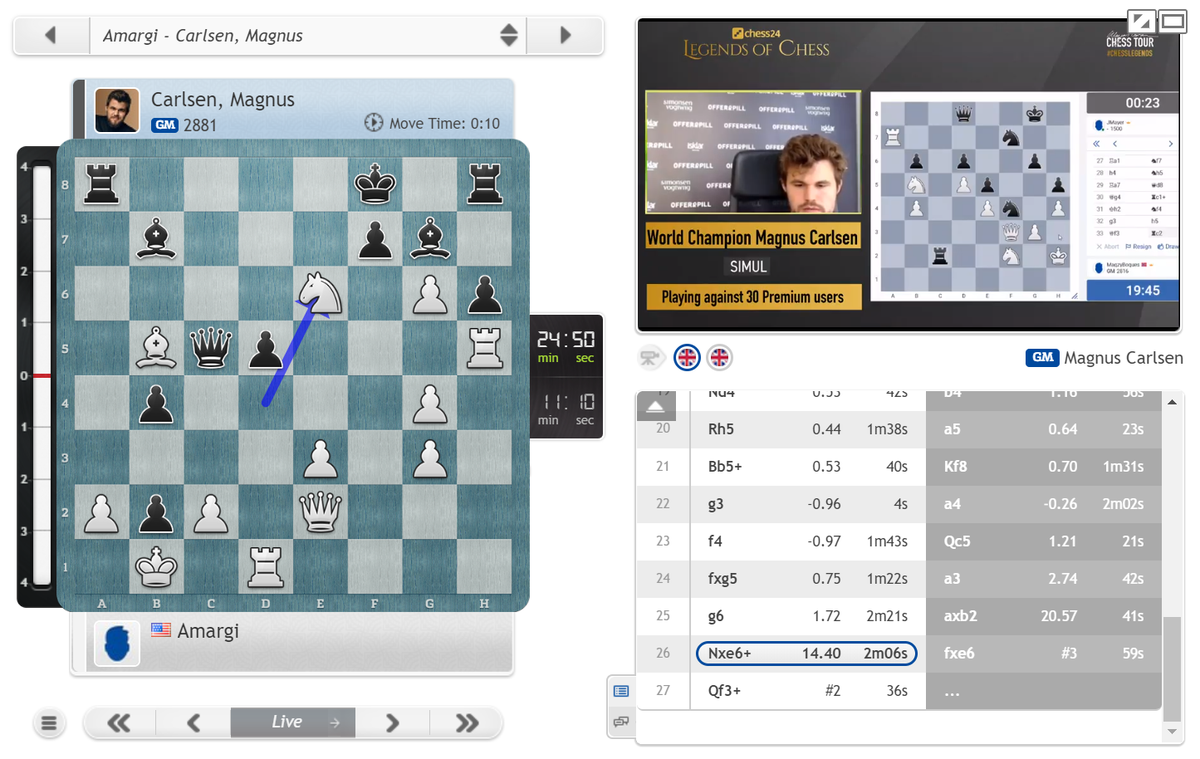Click the video camera icon below the stream

click(653, 357)
